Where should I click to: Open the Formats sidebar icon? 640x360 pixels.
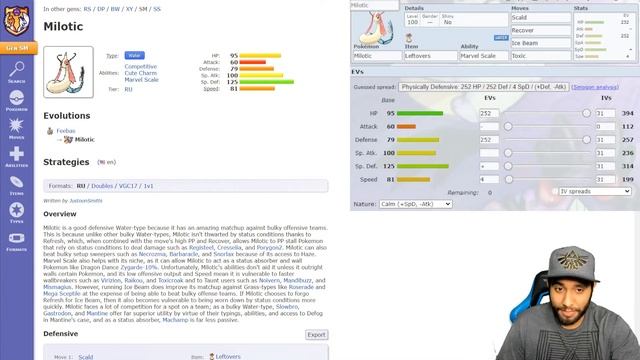pyautogui.click(x=16, y=241)
